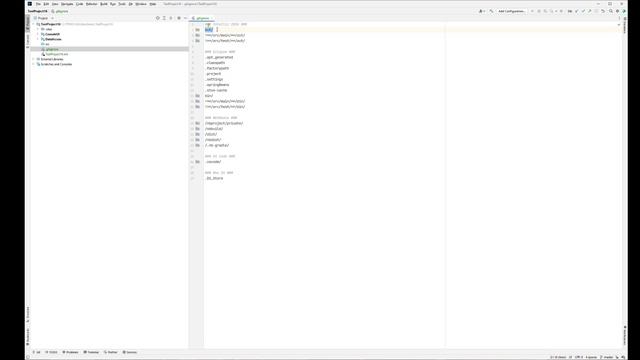Open the Services tool window
This screenshot has width=640, height=360.
point(130,352)
